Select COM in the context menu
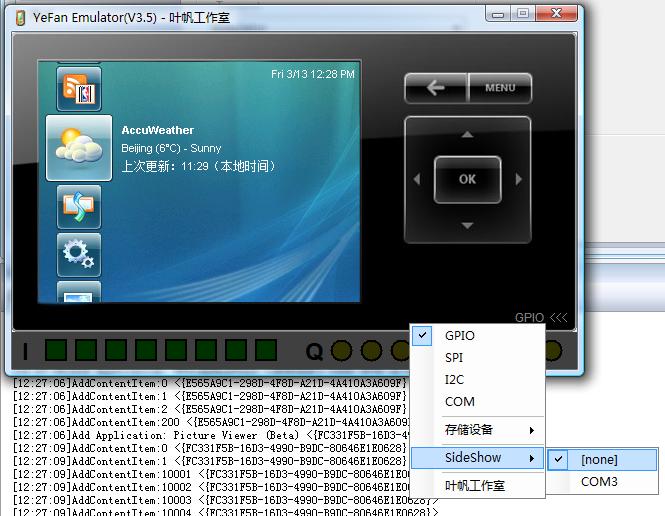The height and width of the screenshot is (516, 665). coord(478,402)
